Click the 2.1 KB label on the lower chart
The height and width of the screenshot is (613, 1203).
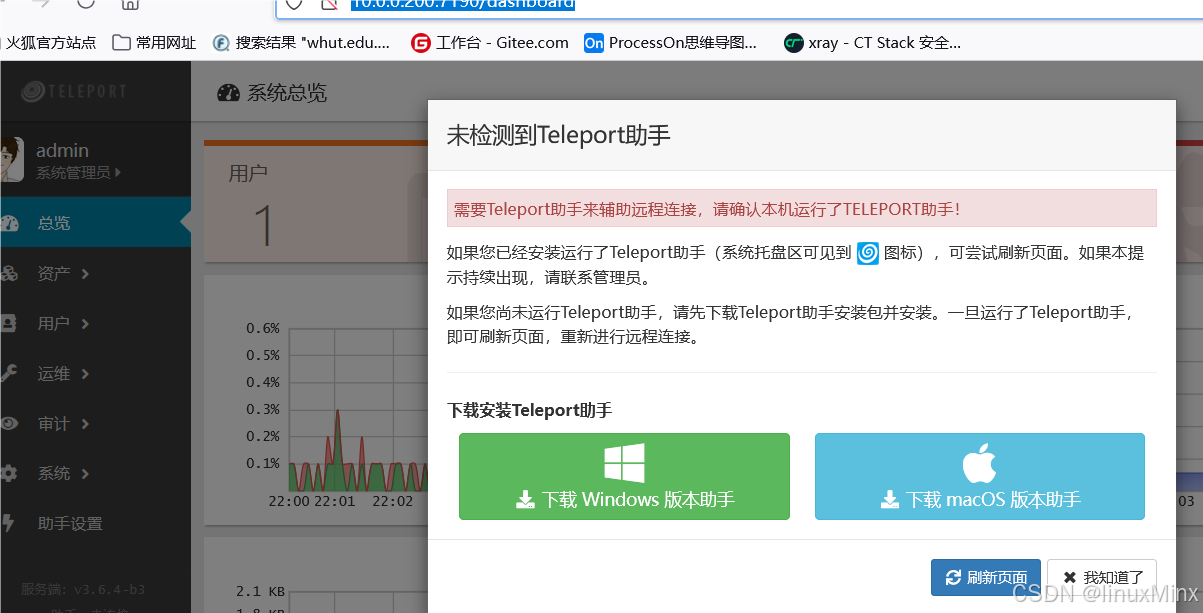(x=260, y=590)
